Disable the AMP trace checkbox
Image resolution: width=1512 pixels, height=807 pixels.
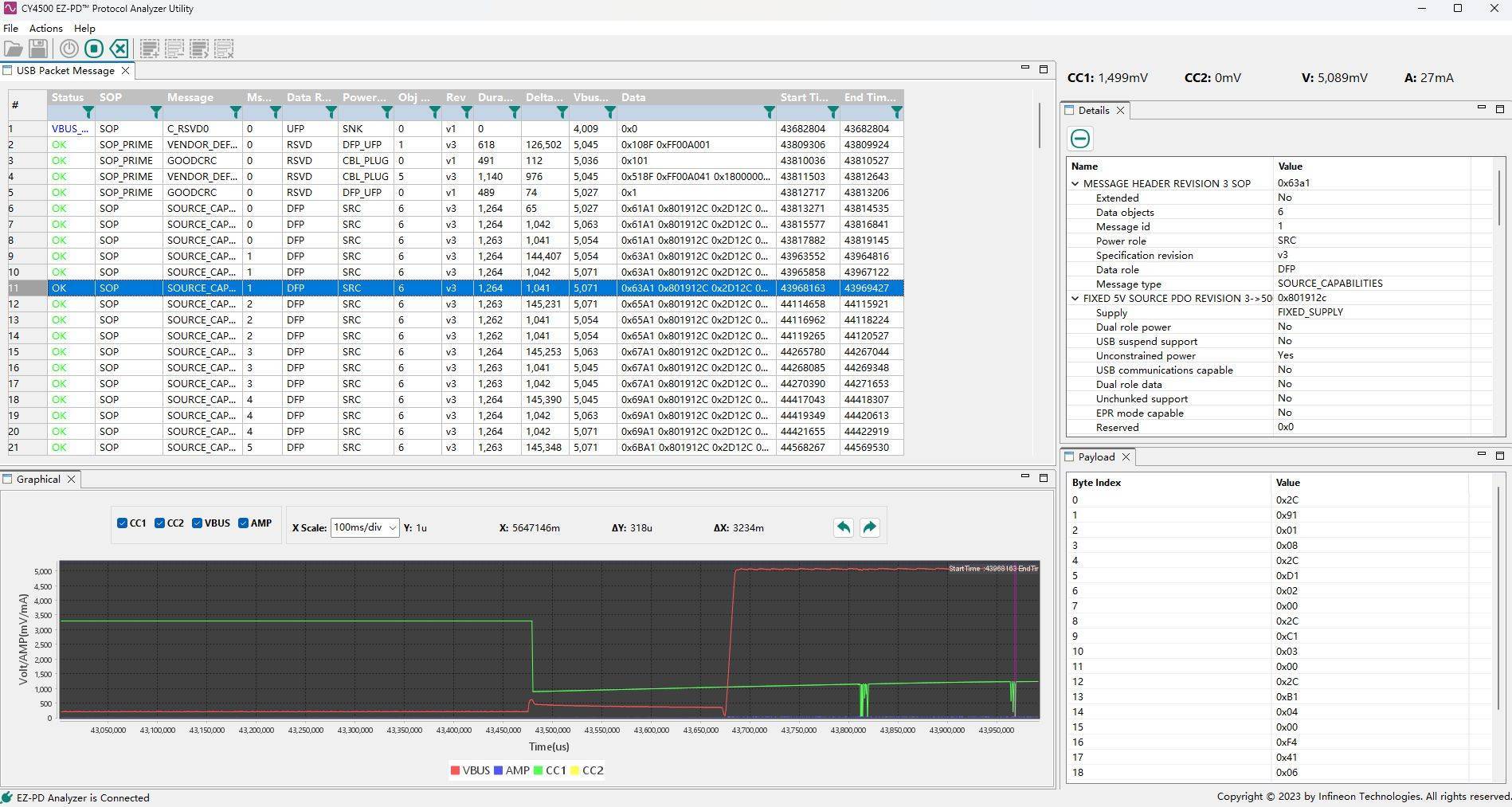tap(243, 523)
